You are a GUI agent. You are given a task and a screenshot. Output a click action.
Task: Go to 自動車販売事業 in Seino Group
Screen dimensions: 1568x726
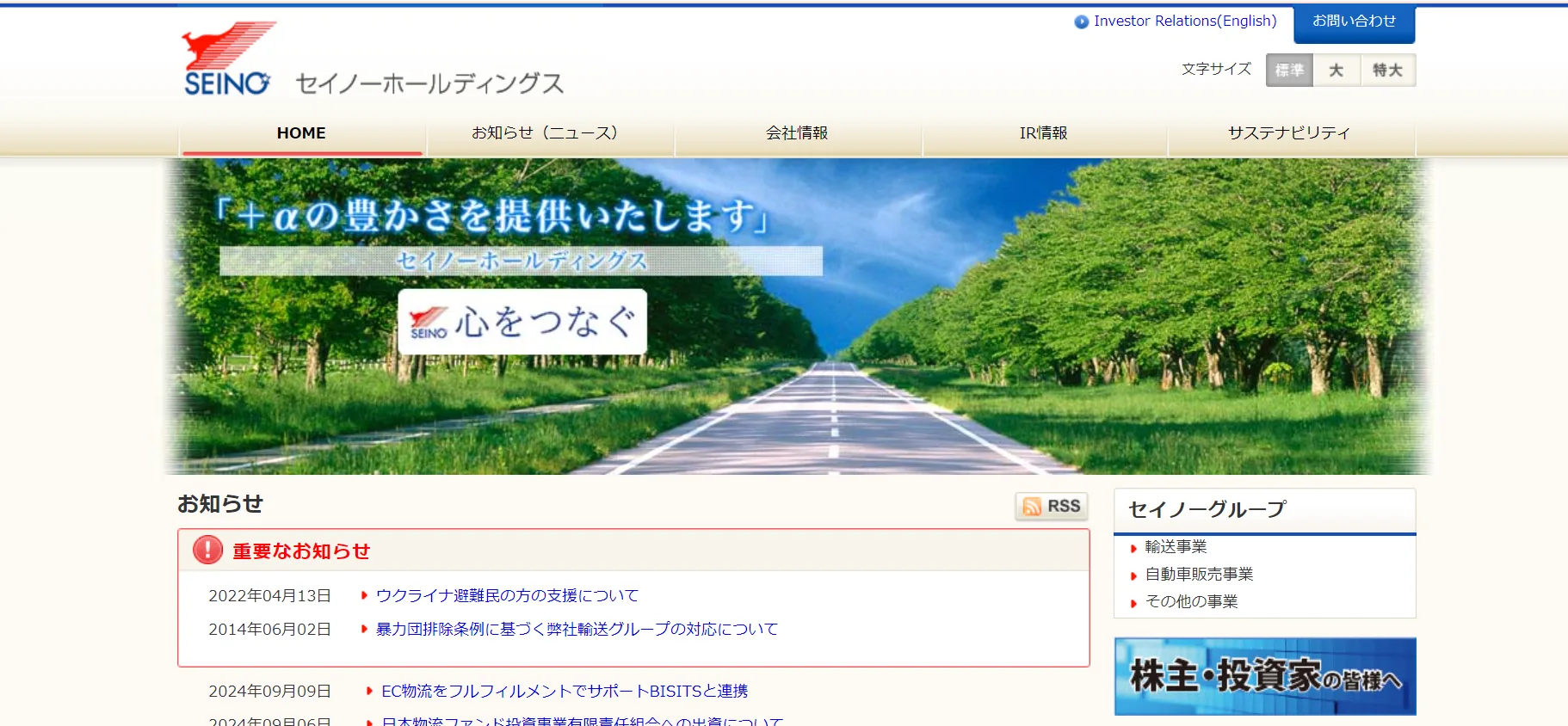click(1199, 574)
